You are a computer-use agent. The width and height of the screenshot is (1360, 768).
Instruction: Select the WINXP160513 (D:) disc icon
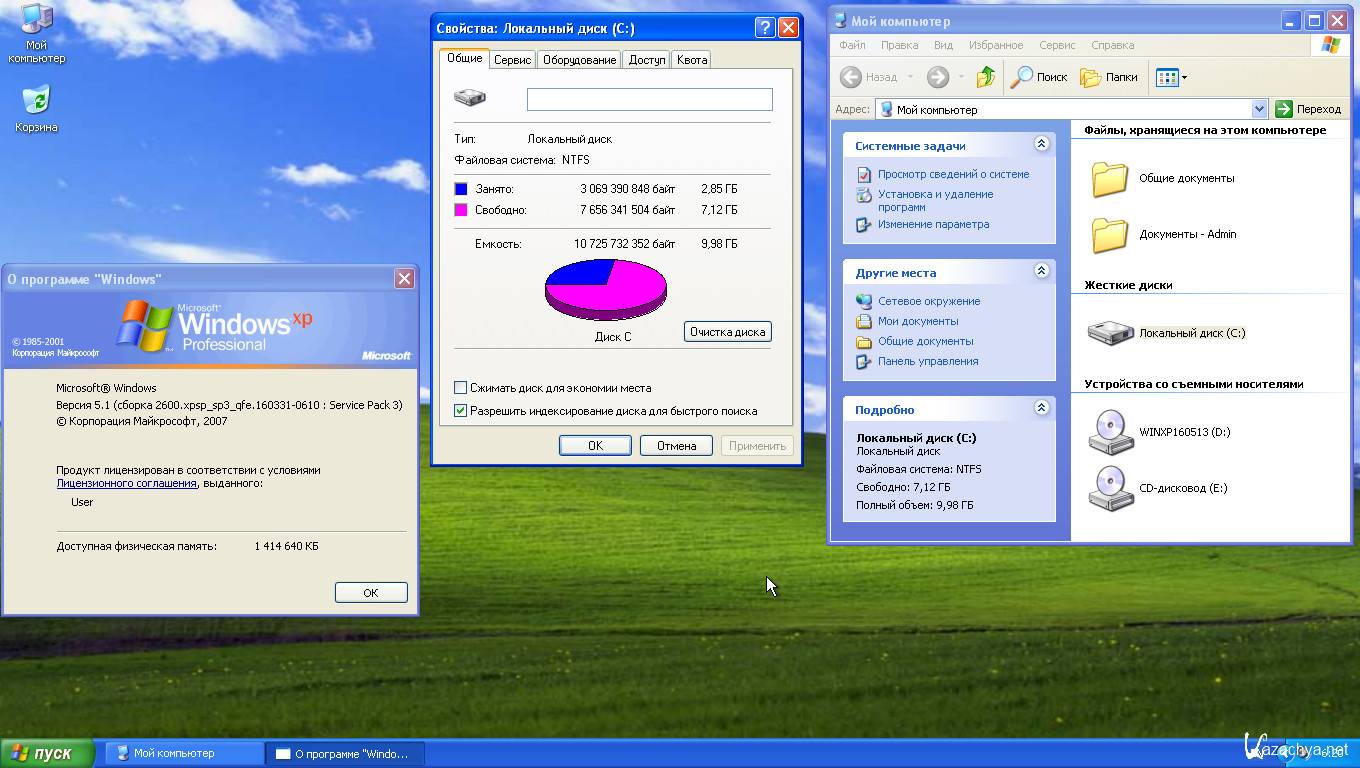click(1110, 433)
